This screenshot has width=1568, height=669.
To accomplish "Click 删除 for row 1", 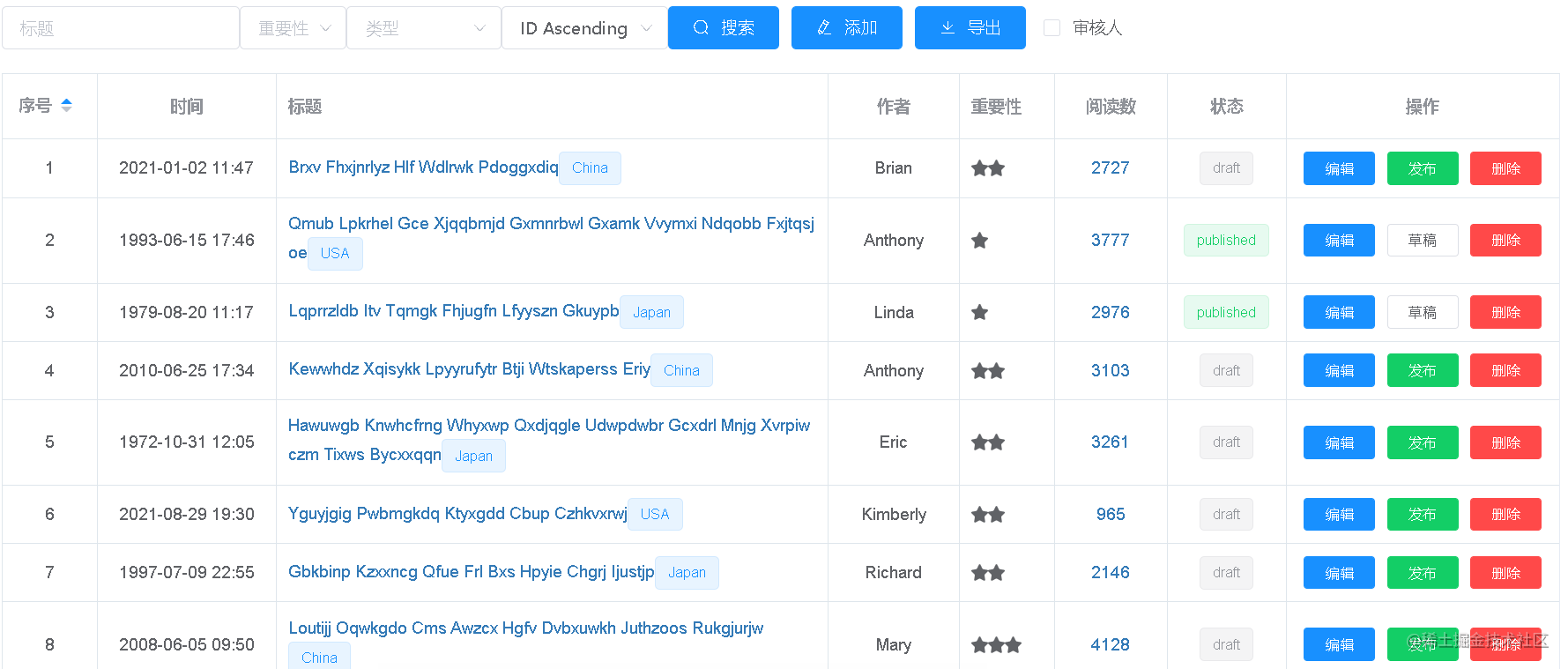I will (x=1505, y=168).
